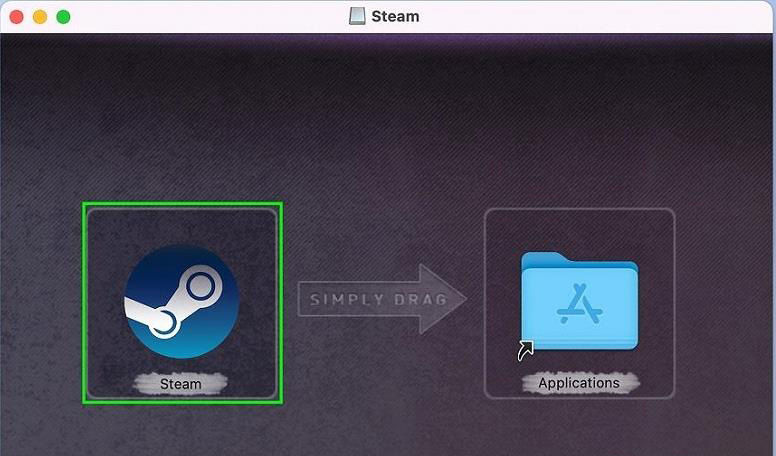776x456 pixels.
Task: Close the Steam installer window
Action: (17, 17)
